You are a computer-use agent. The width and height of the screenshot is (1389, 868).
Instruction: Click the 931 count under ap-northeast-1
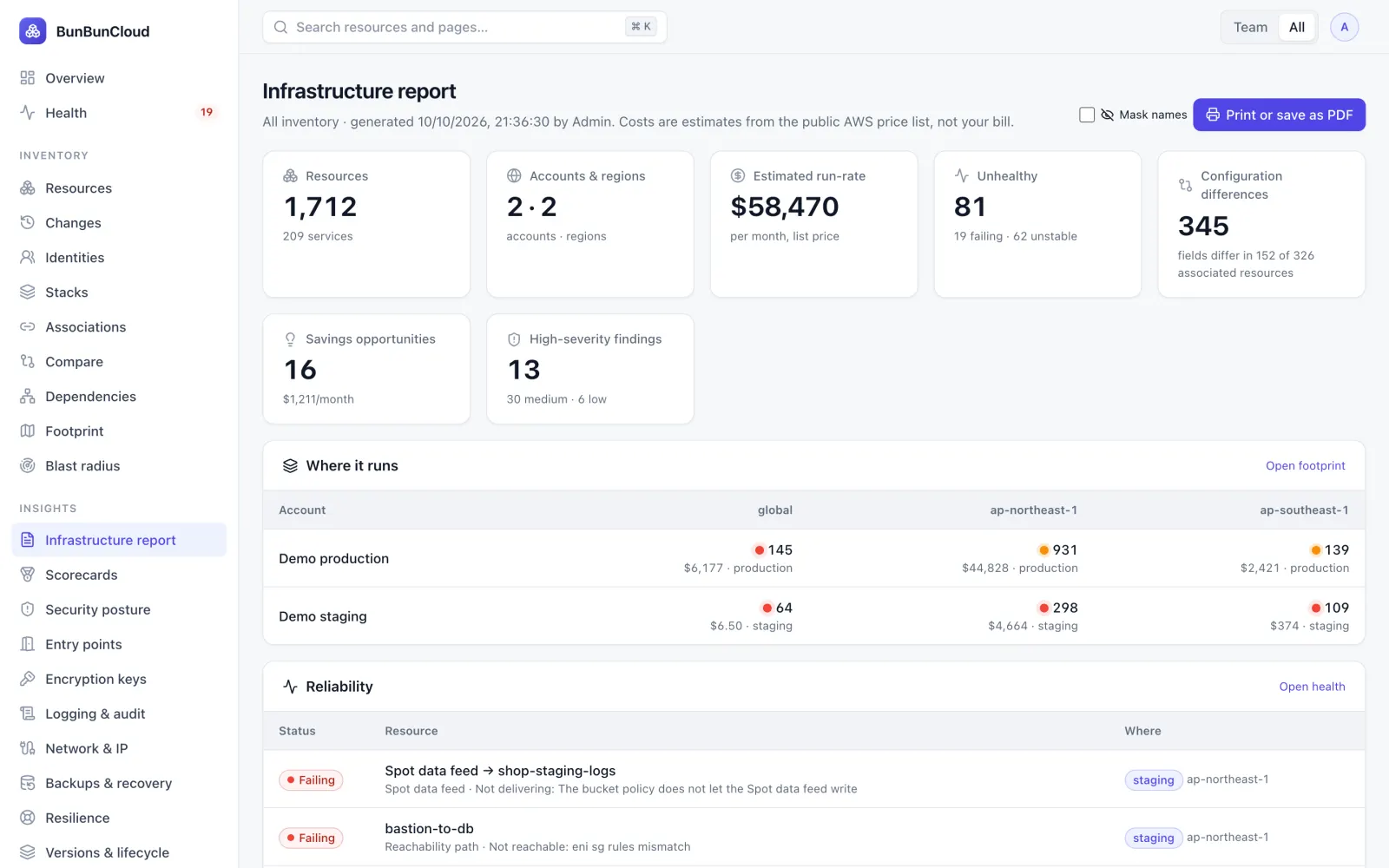1064,550
